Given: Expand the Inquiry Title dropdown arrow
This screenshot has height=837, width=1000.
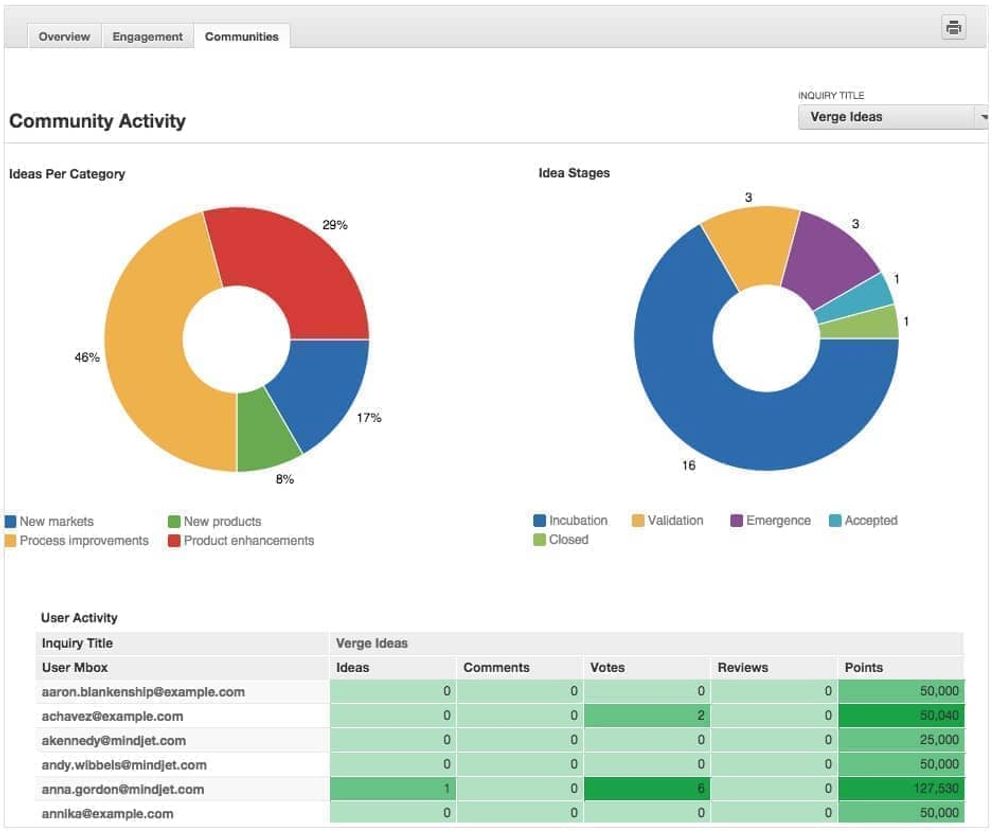Looking at the screenshot, I should [x=983, y=117].
